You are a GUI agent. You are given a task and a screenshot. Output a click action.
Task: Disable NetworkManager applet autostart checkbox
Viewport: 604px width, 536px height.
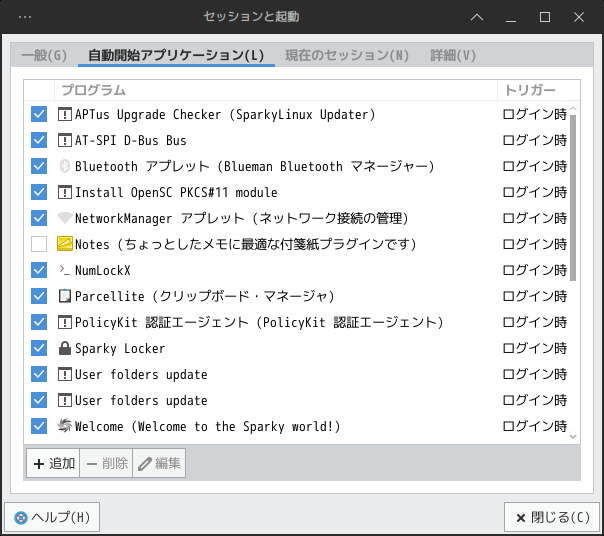tap(39, 218)
